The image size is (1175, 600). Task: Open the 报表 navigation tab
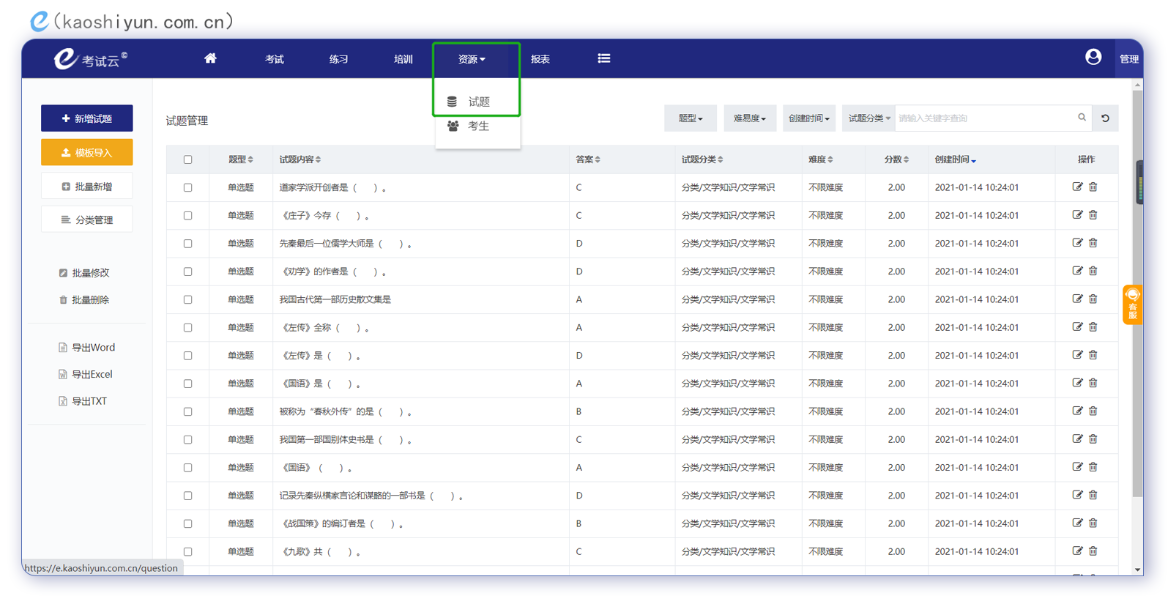click(540, 59)
